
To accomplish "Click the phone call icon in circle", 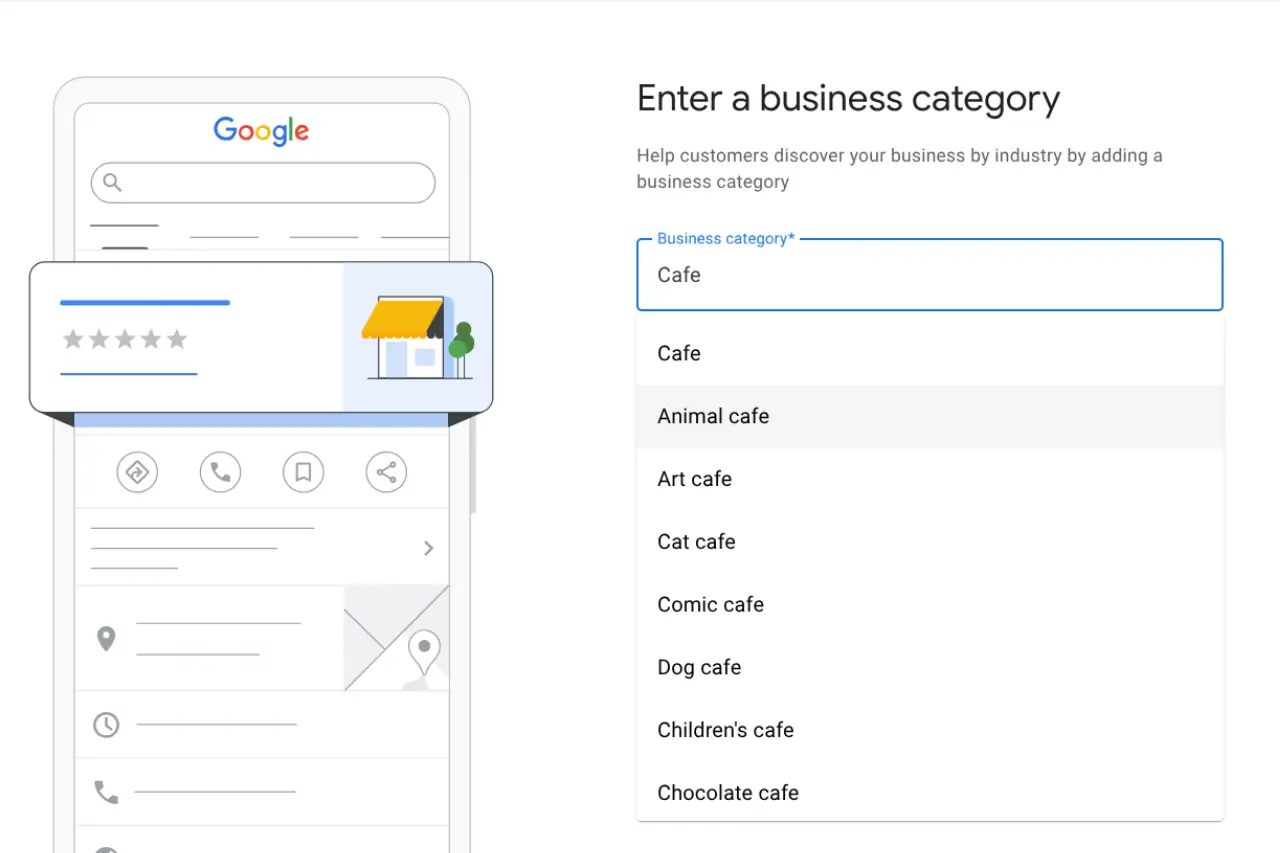I will (220, 472).
